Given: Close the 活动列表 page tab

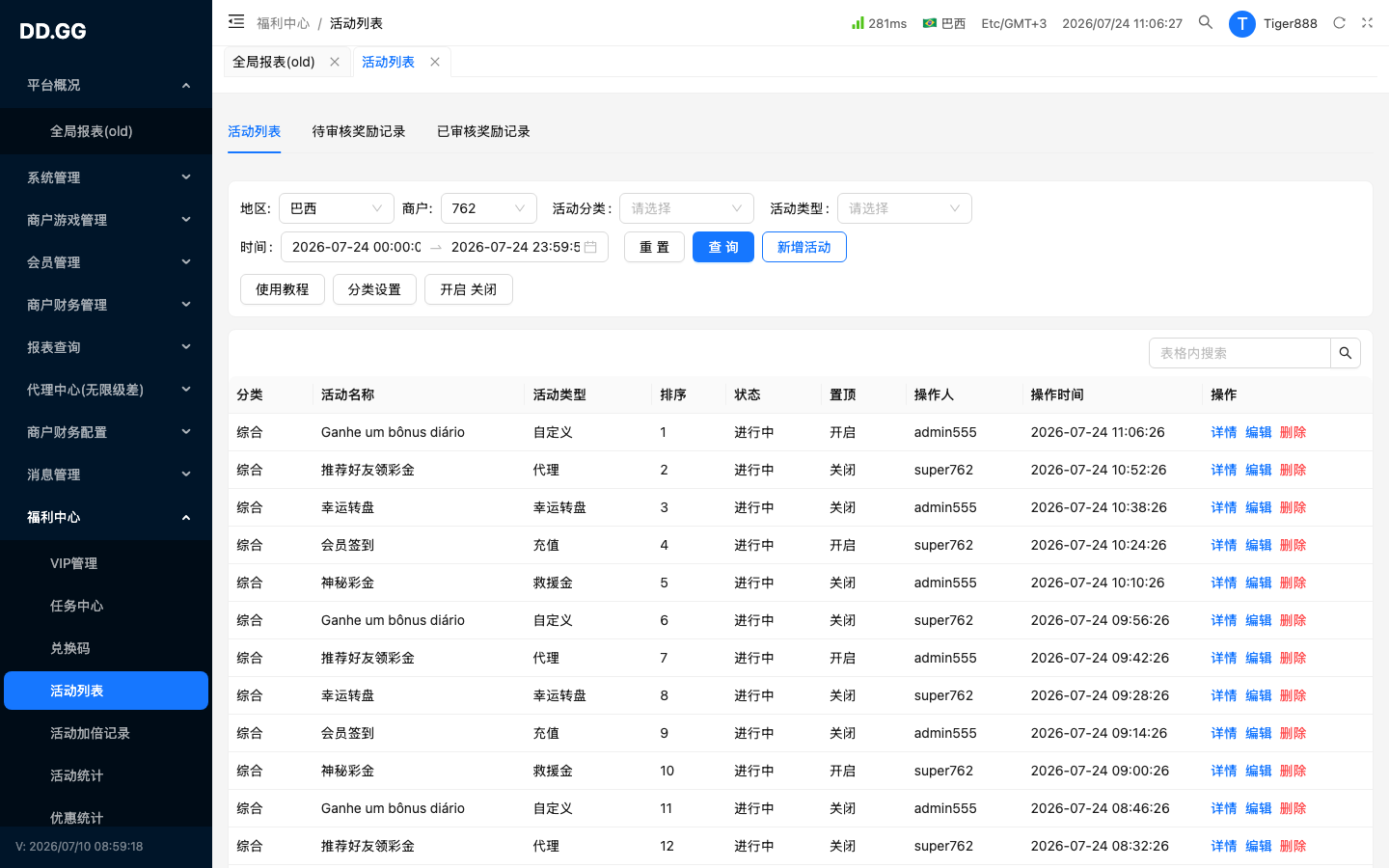Looking at the screenshot, I should [435, 62].
